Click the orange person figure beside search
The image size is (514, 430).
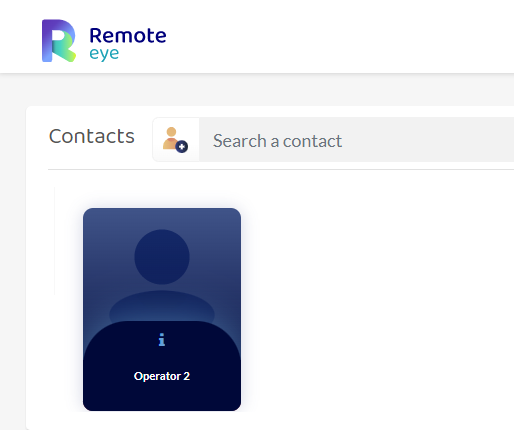click(171, 138)
